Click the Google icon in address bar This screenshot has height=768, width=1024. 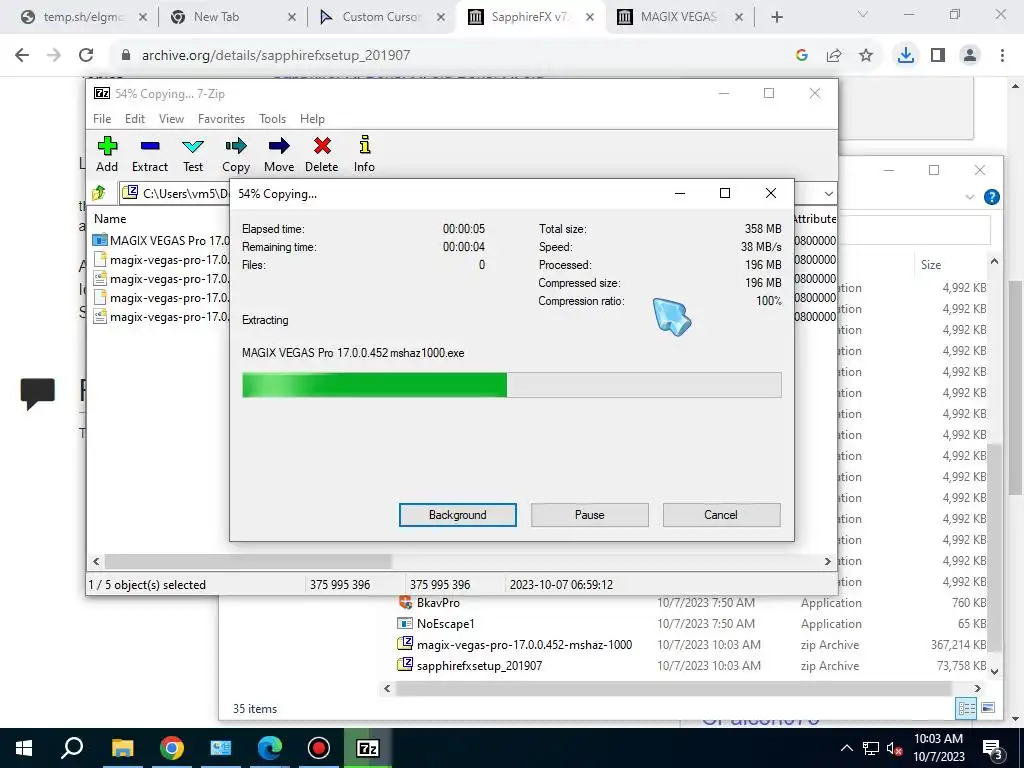[x=802, y=56]
